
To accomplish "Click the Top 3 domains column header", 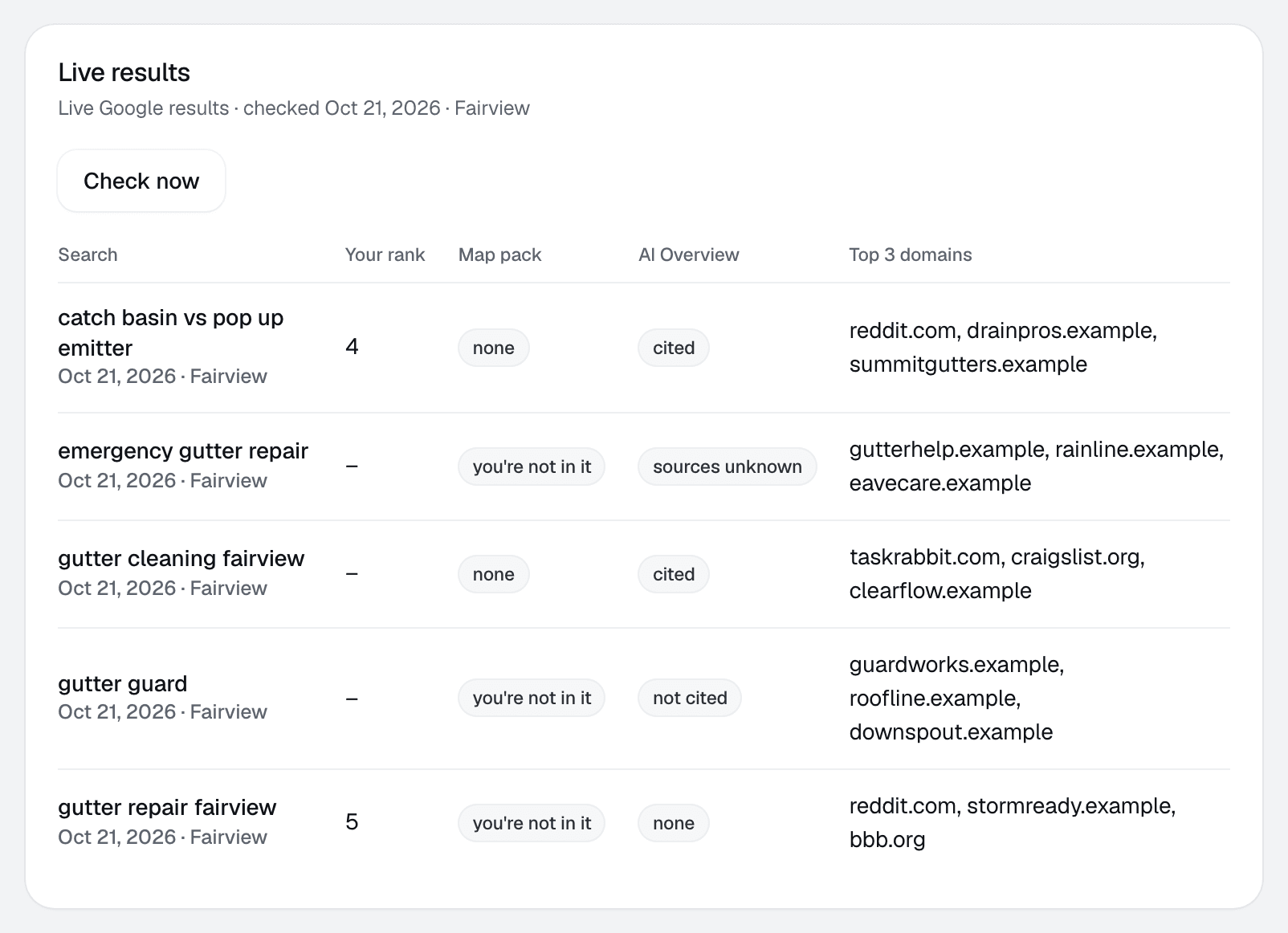I will click(x=911, y=255).
